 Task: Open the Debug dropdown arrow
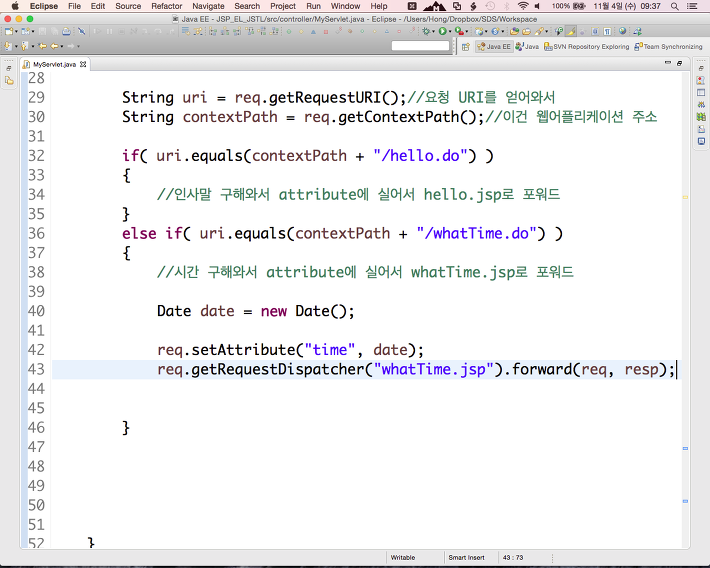point(433,32)
